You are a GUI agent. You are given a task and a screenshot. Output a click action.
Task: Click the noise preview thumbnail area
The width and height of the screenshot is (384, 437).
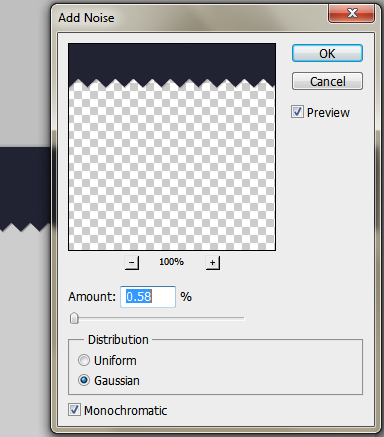click(172, 147)
